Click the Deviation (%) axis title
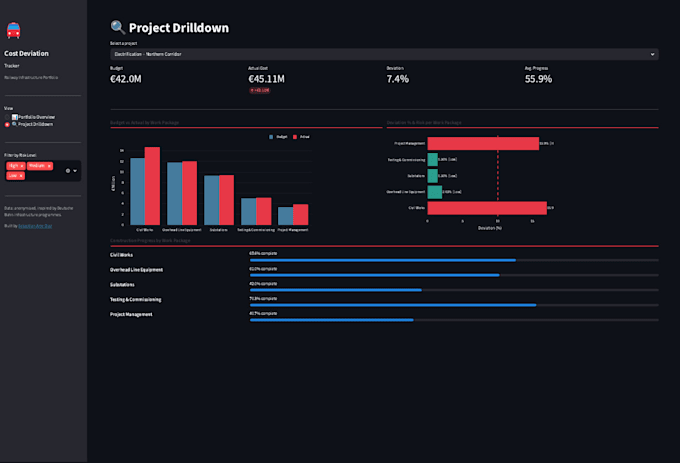This screenshot has width=680, height=463. click(490, 228)
